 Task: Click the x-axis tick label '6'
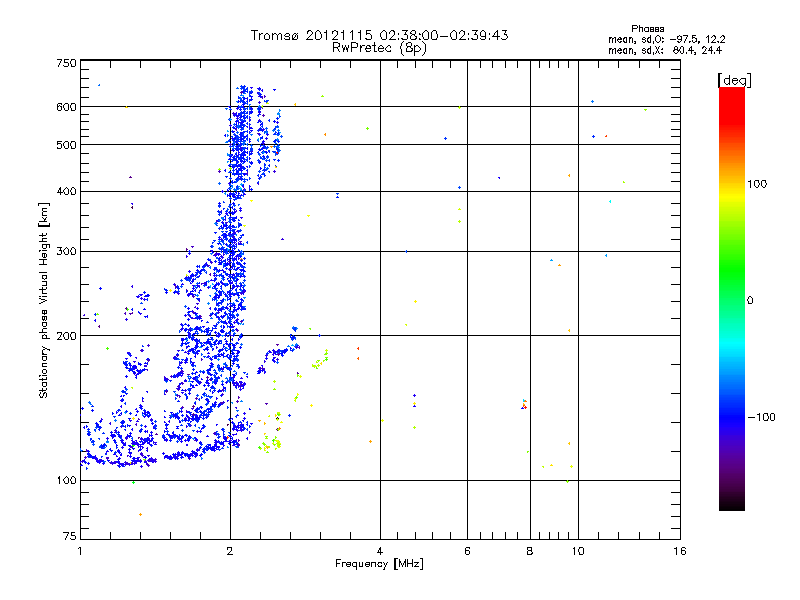467,551
